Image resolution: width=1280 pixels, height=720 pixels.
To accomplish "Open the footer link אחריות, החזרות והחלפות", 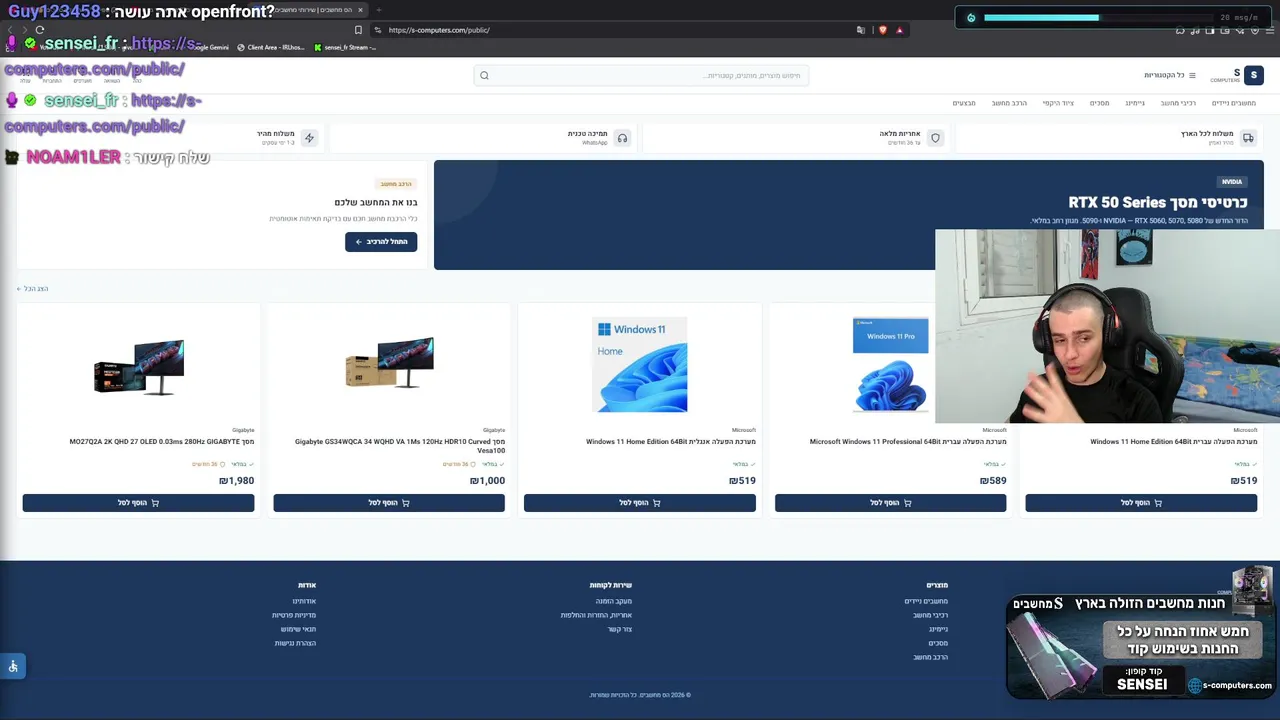I will [x=596, y=615].
